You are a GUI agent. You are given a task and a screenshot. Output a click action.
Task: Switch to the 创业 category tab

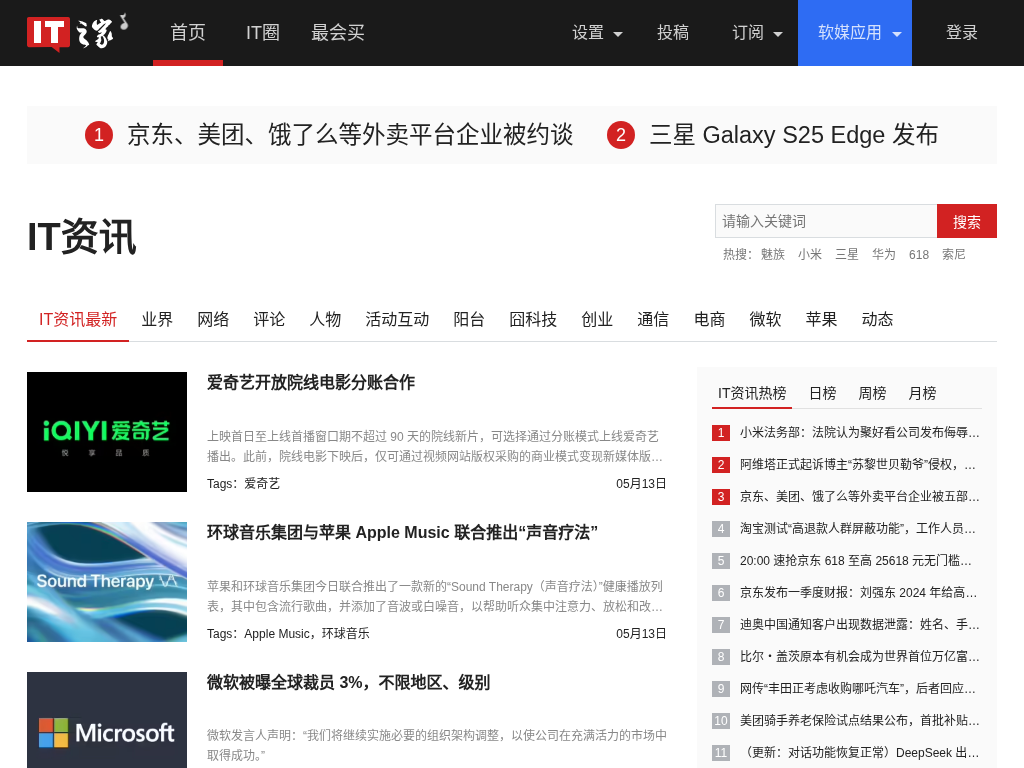(597, 319)
